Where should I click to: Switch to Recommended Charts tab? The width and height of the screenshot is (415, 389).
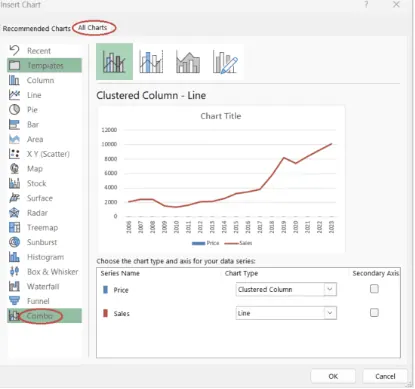click(36, 29)
